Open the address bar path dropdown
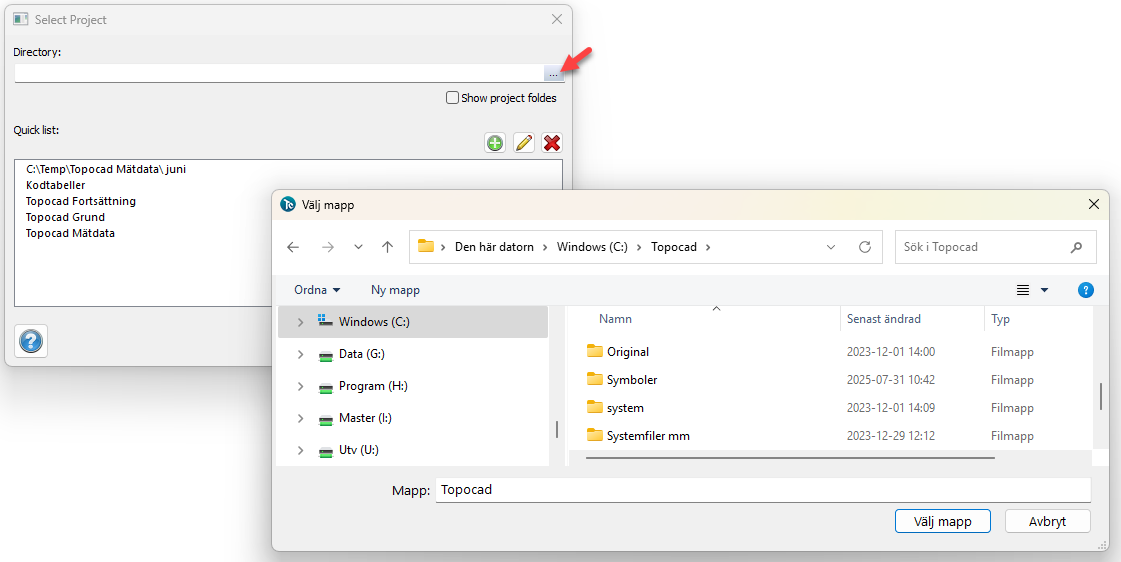The image size is (1121, 562). [831, 247]
